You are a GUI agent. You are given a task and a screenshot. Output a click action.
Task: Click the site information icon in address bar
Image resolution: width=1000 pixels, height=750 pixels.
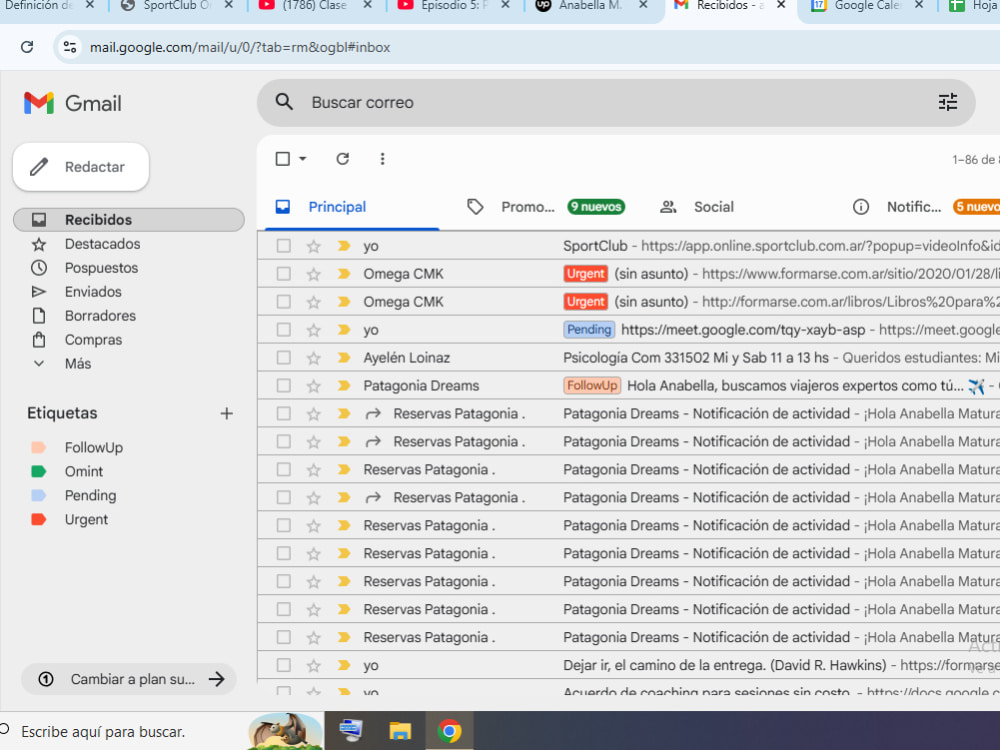pyautogui.click(x=70, y=47)
